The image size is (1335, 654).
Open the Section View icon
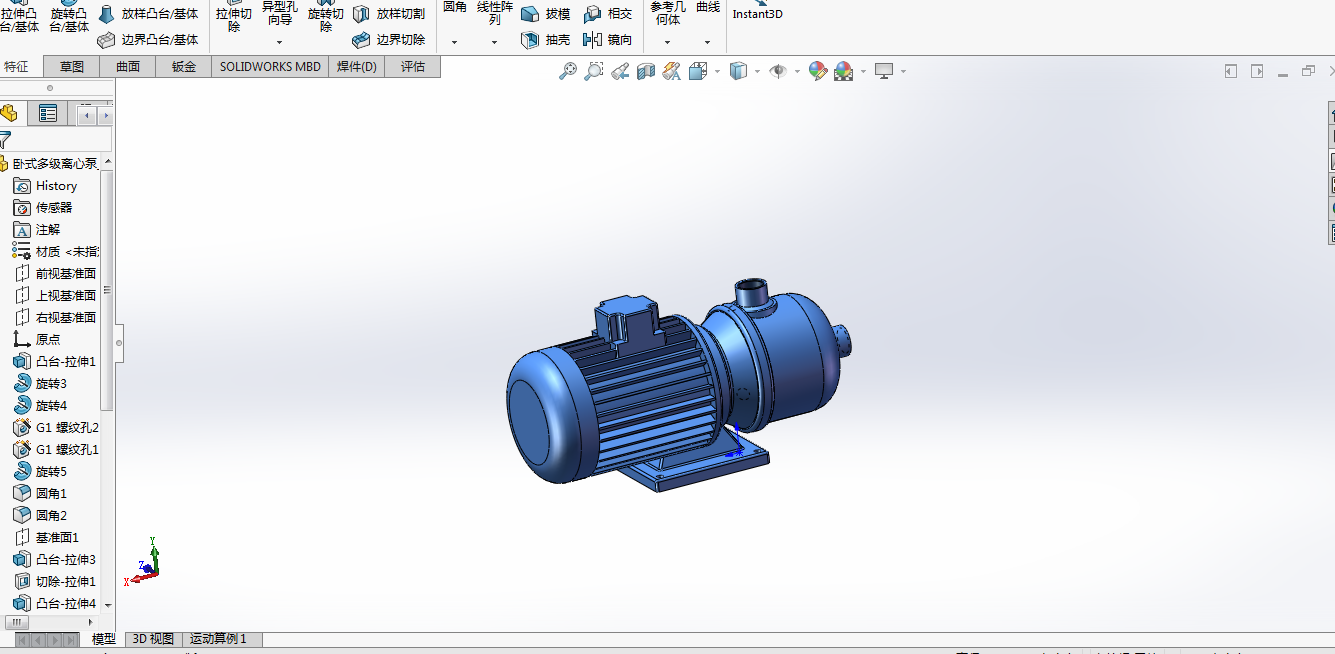pos(646,71)
